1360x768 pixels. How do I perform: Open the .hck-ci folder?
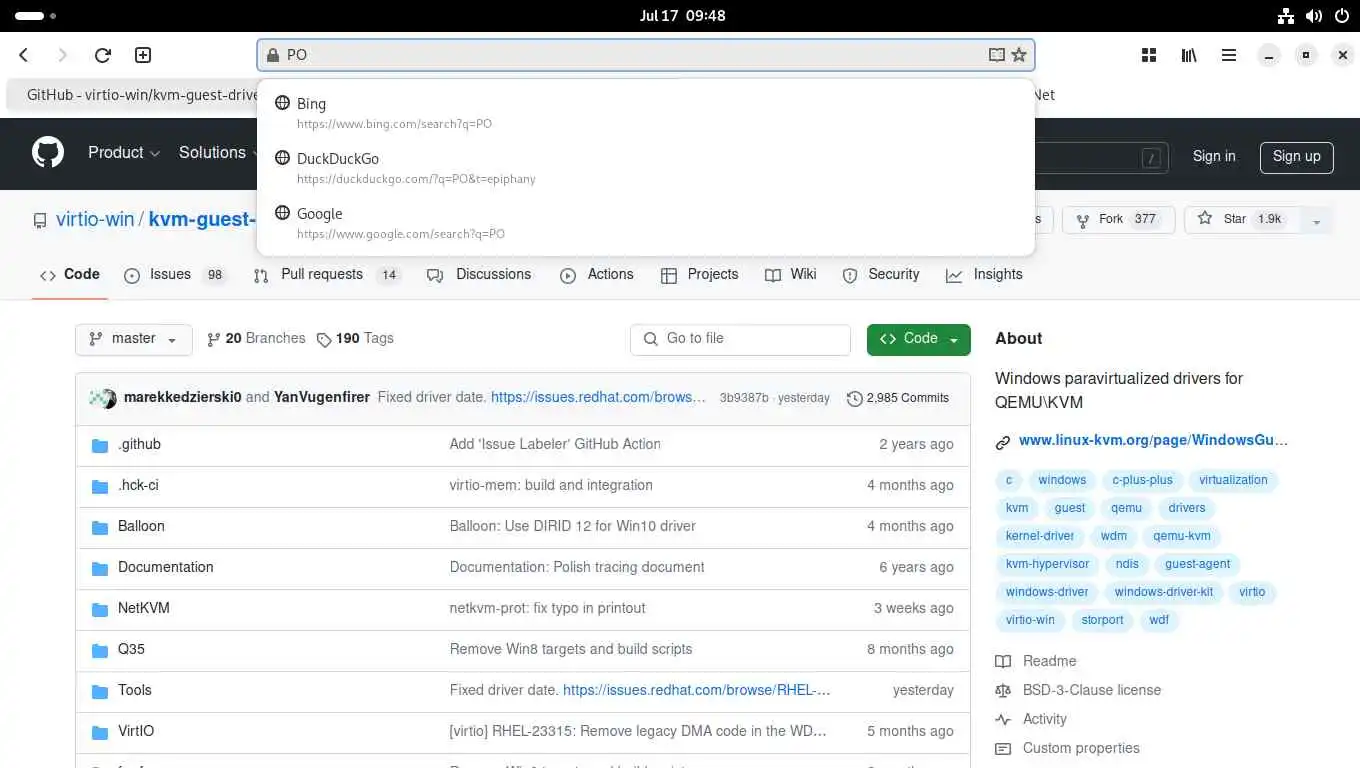138,486
